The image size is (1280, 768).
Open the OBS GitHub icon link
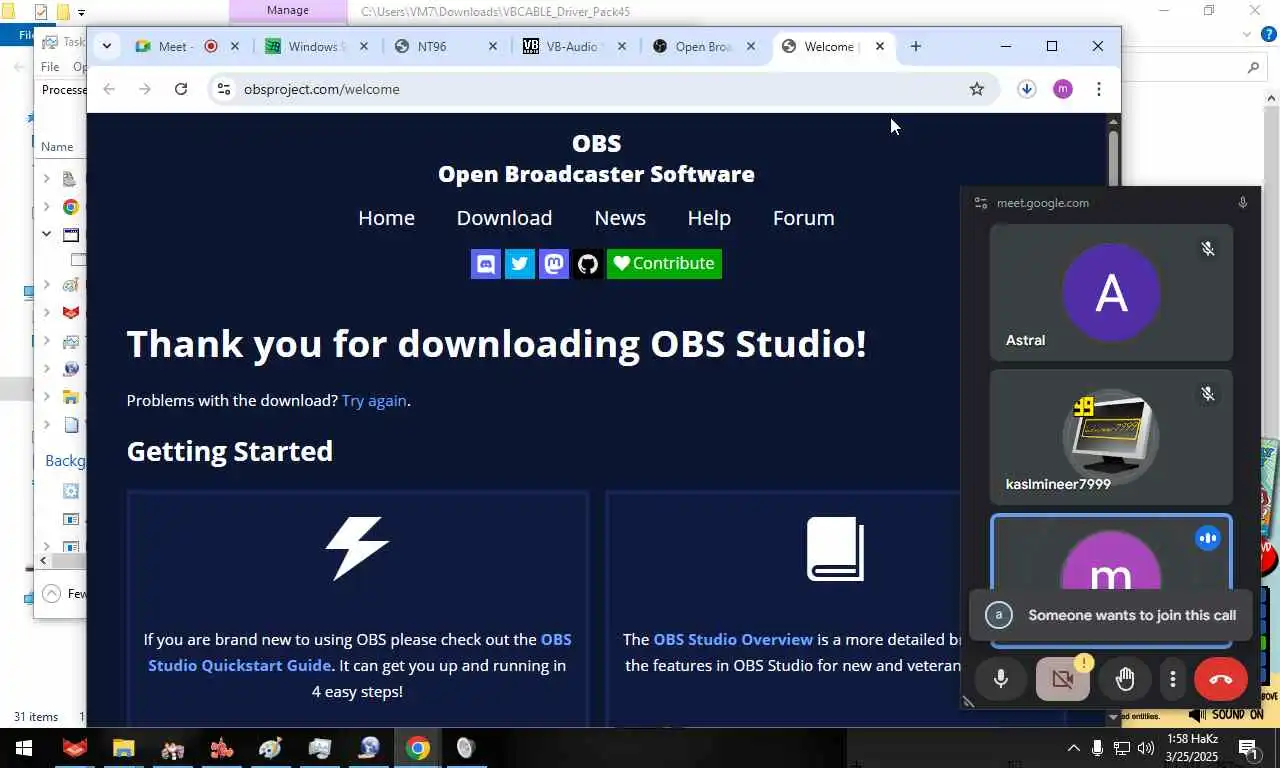588,264
